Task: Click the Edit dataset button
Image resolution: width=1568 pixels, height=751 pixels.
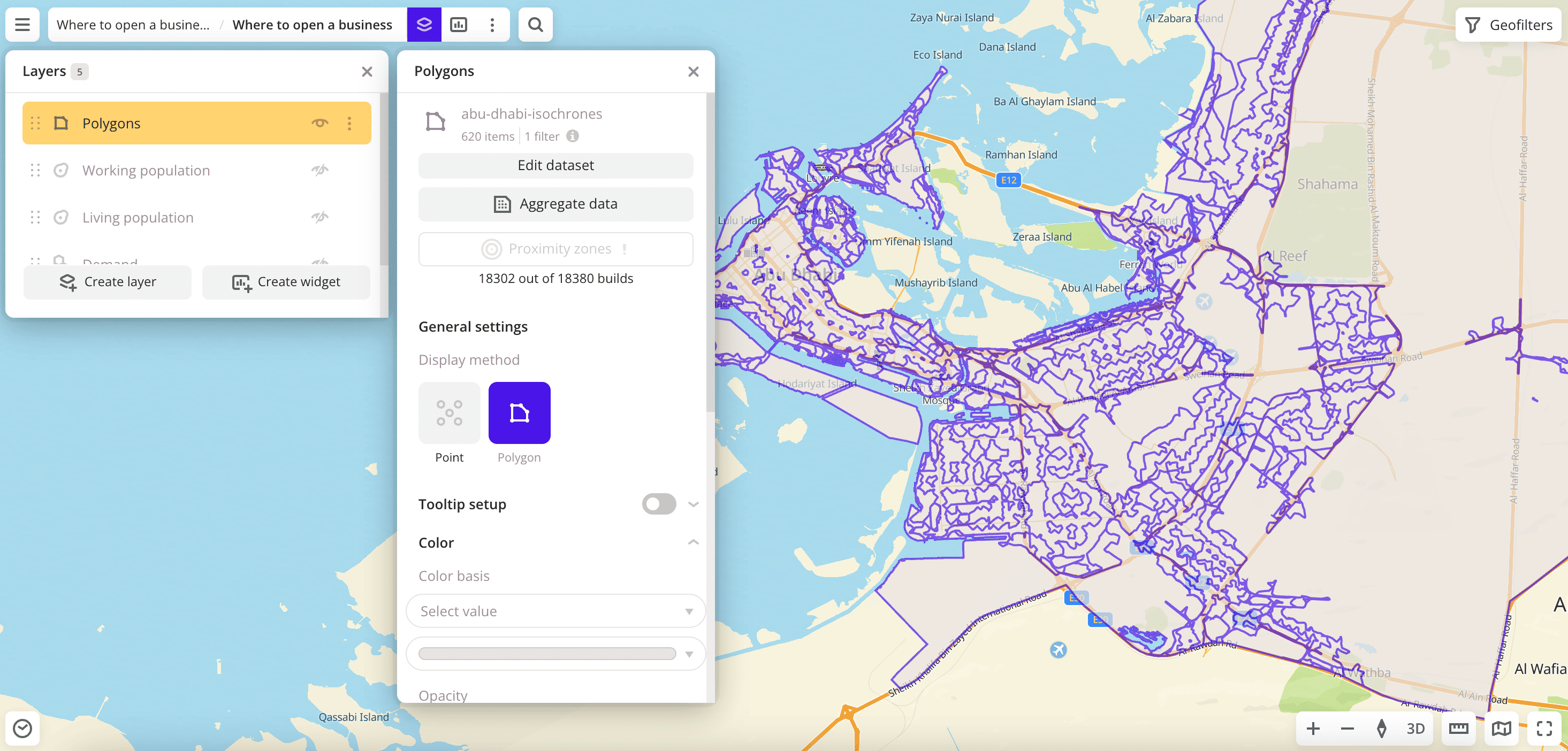Action: point(555,165)
